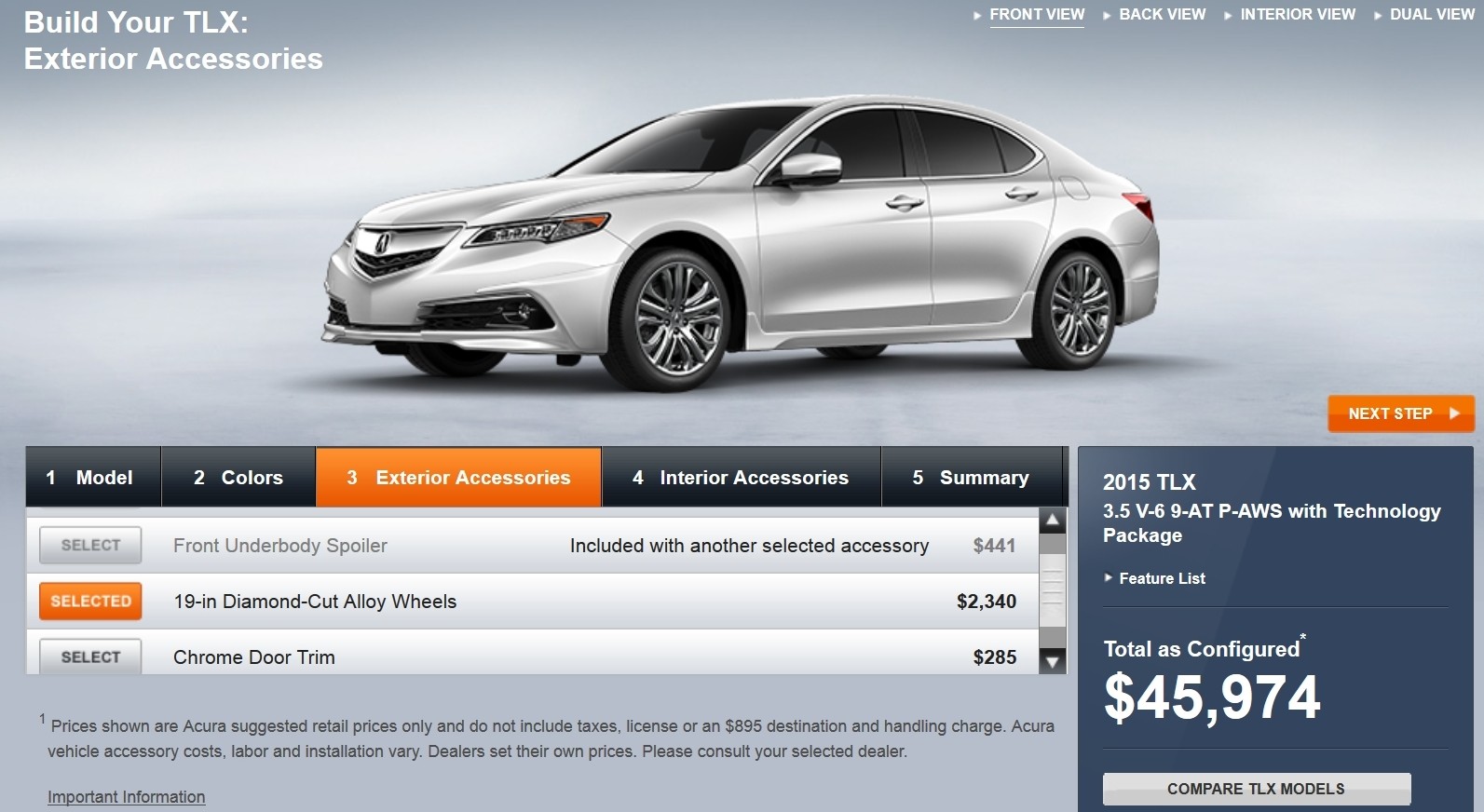Expand the Feature List

click(x=1162, y=578)
